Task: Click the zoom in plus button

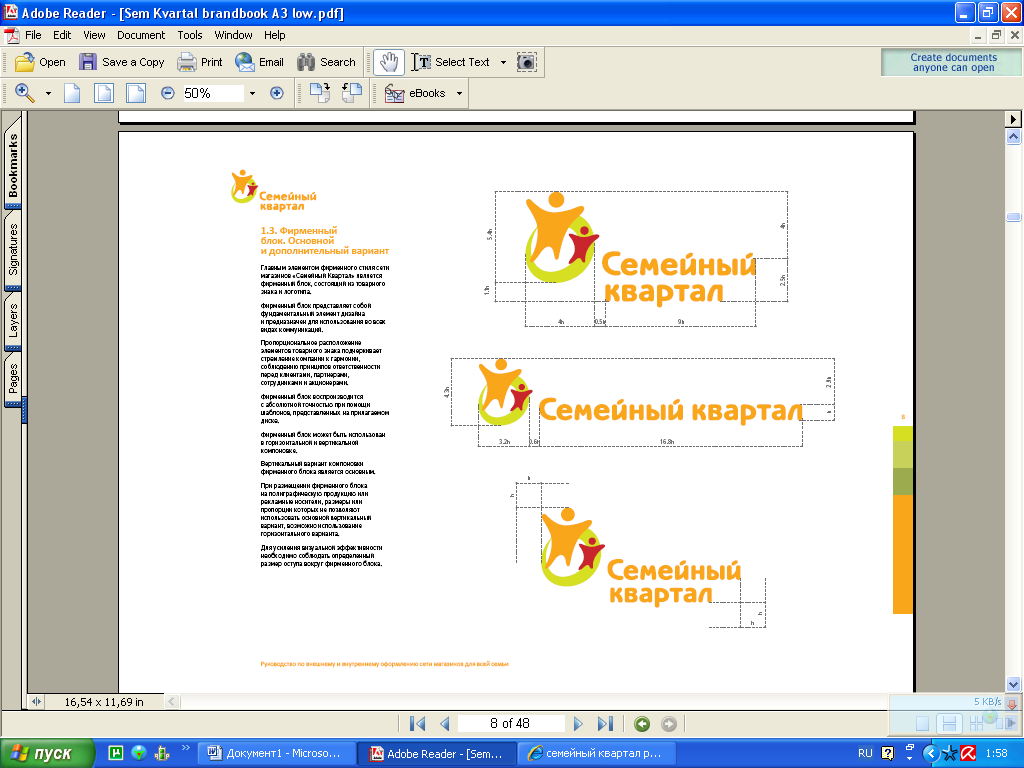Action: [x=277, y=93]
